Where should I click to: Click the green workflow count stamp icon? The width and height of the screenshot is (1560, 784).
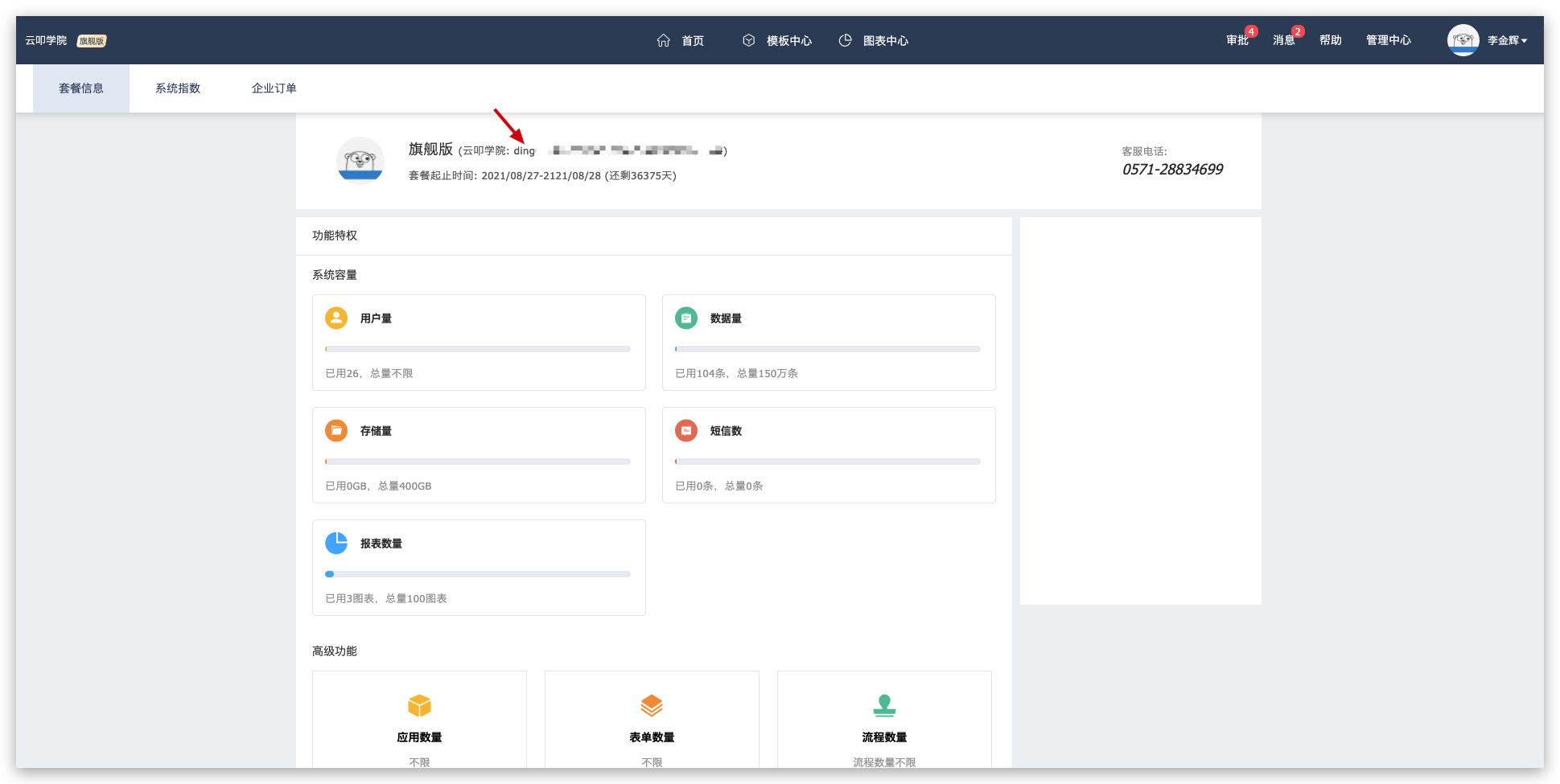884,705
